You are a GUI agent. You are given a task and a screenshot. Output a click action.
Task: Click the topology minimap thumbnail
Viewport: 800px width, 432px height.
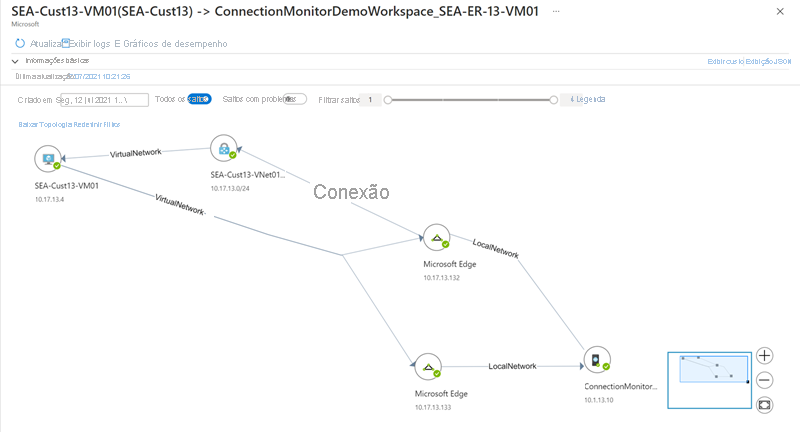[710, 380]
